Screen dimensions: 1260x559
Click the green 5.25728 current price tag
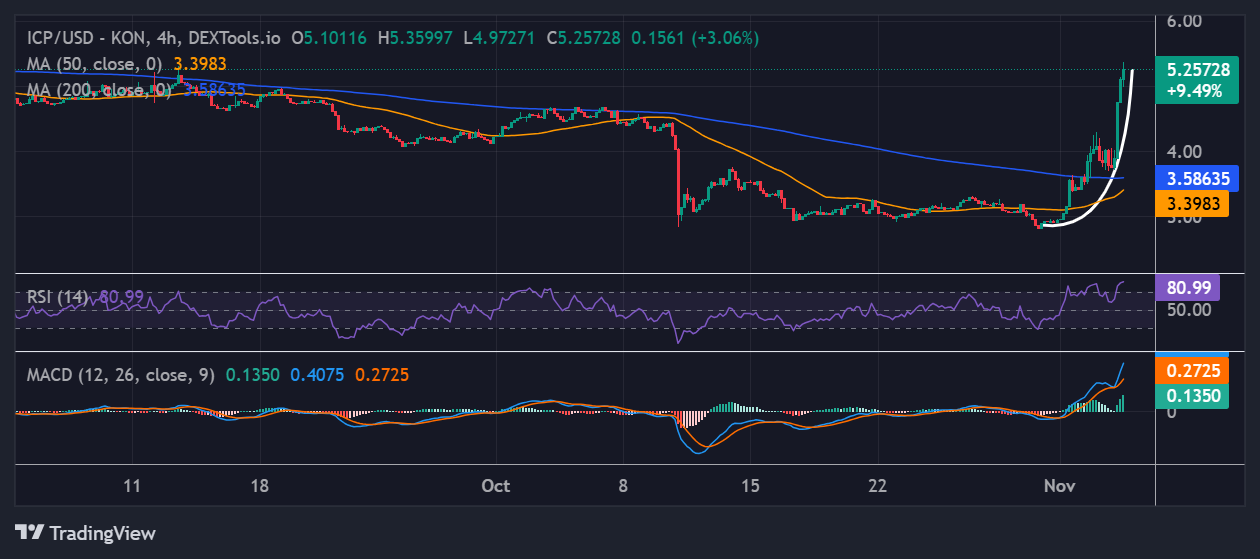[1191, 70]
